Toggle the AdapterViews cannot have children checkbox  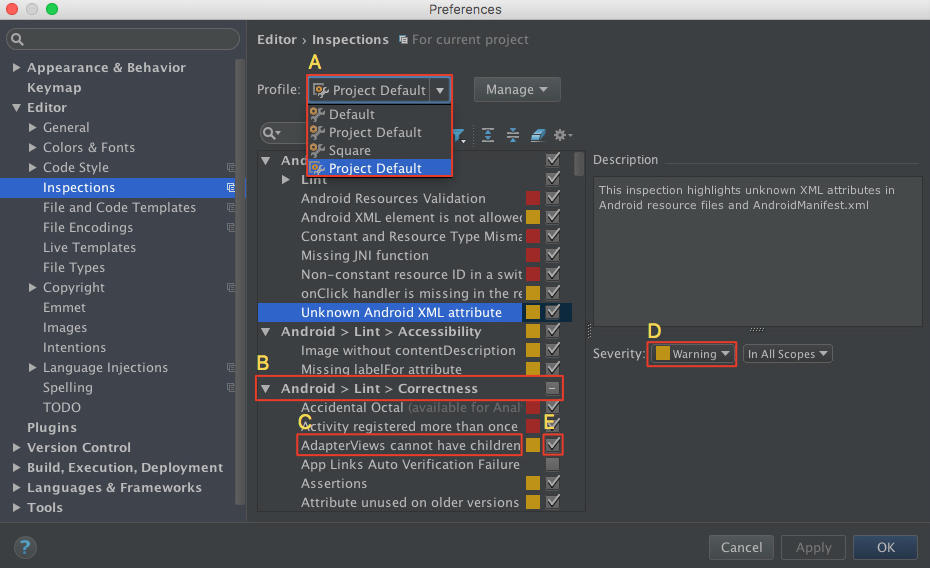[553, 445]
